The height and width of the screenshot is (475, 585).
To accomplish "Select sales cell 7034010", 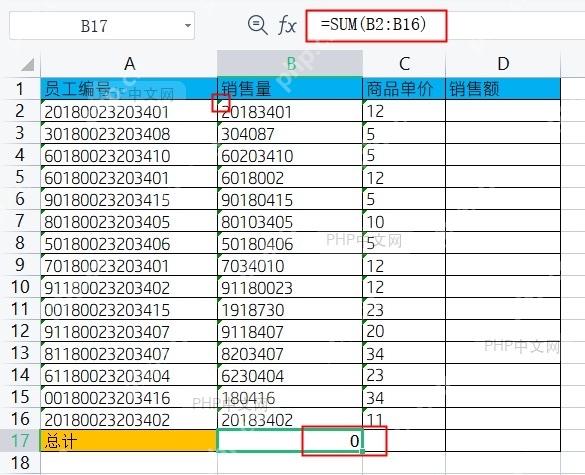I will point(290,265).
